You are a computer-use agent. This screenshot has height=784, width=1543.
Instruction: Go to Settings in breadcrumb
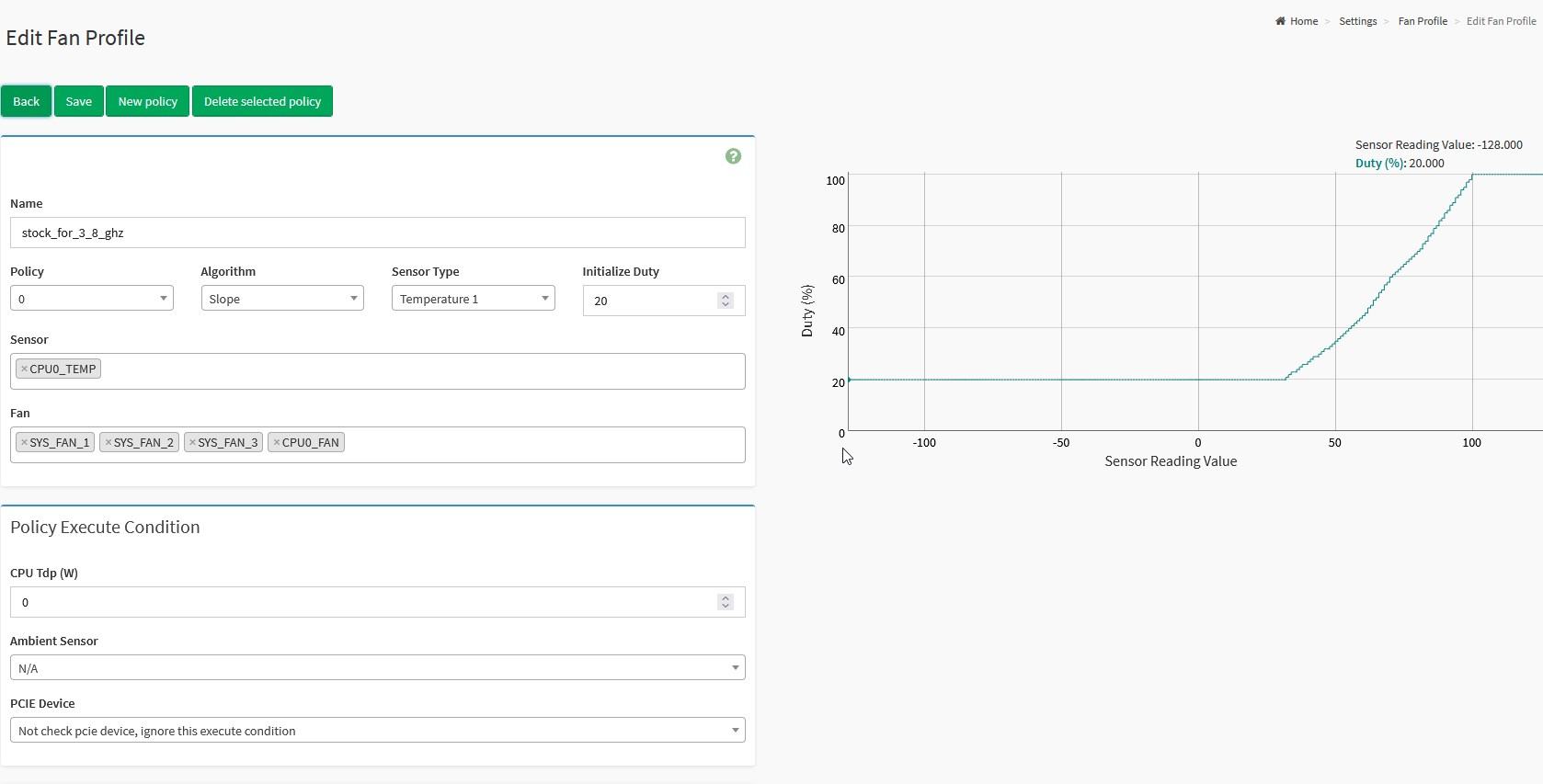click(x=1357, y=21)
